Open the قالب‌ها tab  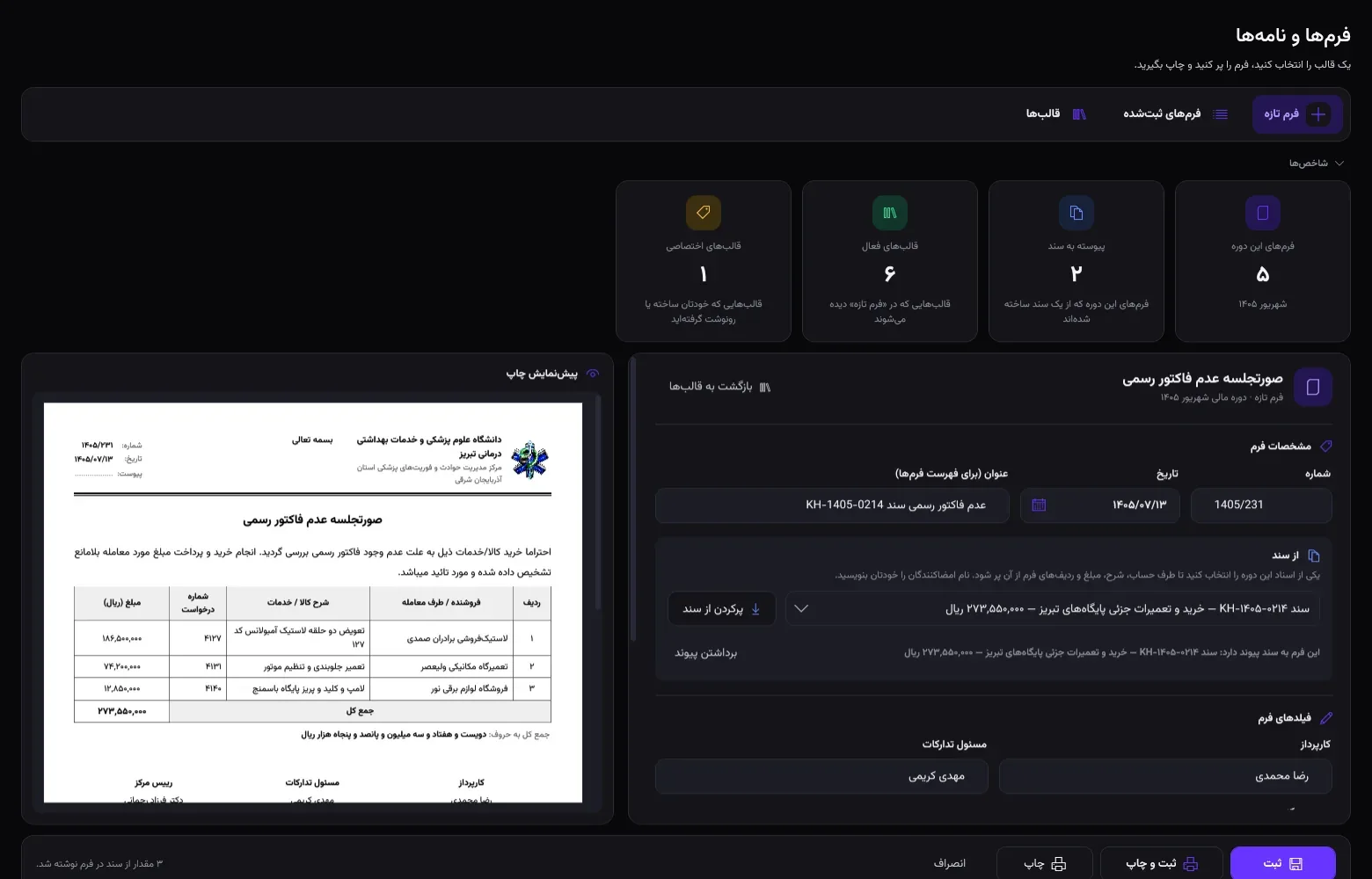tap(1056, 114)
